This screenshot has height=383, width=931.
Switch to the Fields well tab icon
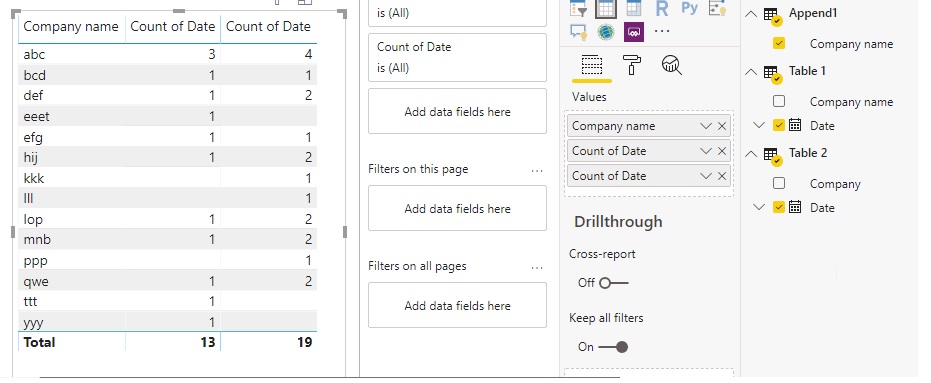click(x=591, y=65)
